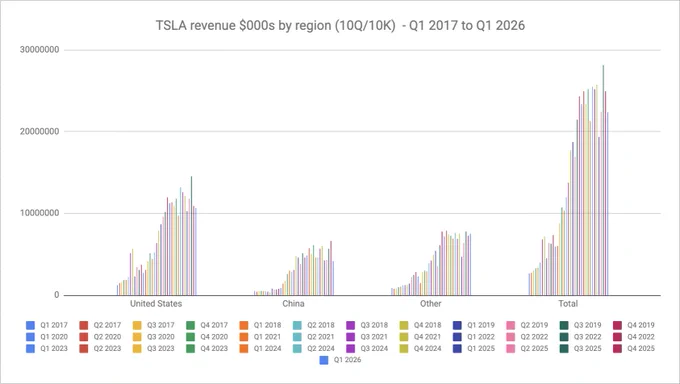
Task: Select the Q3 2024 legend label
Action: (374, 348)
